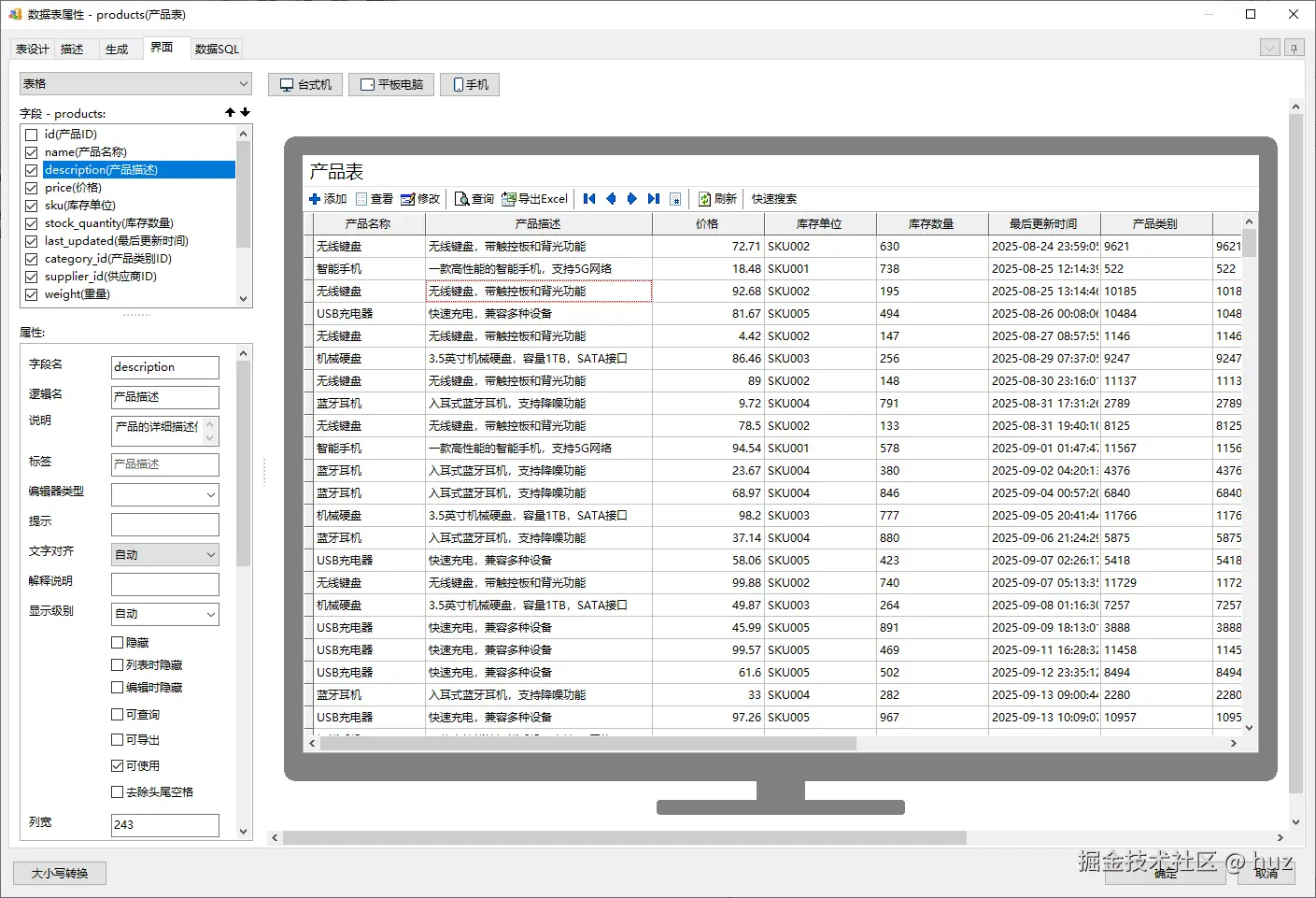1316x898 pixels.
Task: Go to the next page arrow icon
Action: click(632, 199)
